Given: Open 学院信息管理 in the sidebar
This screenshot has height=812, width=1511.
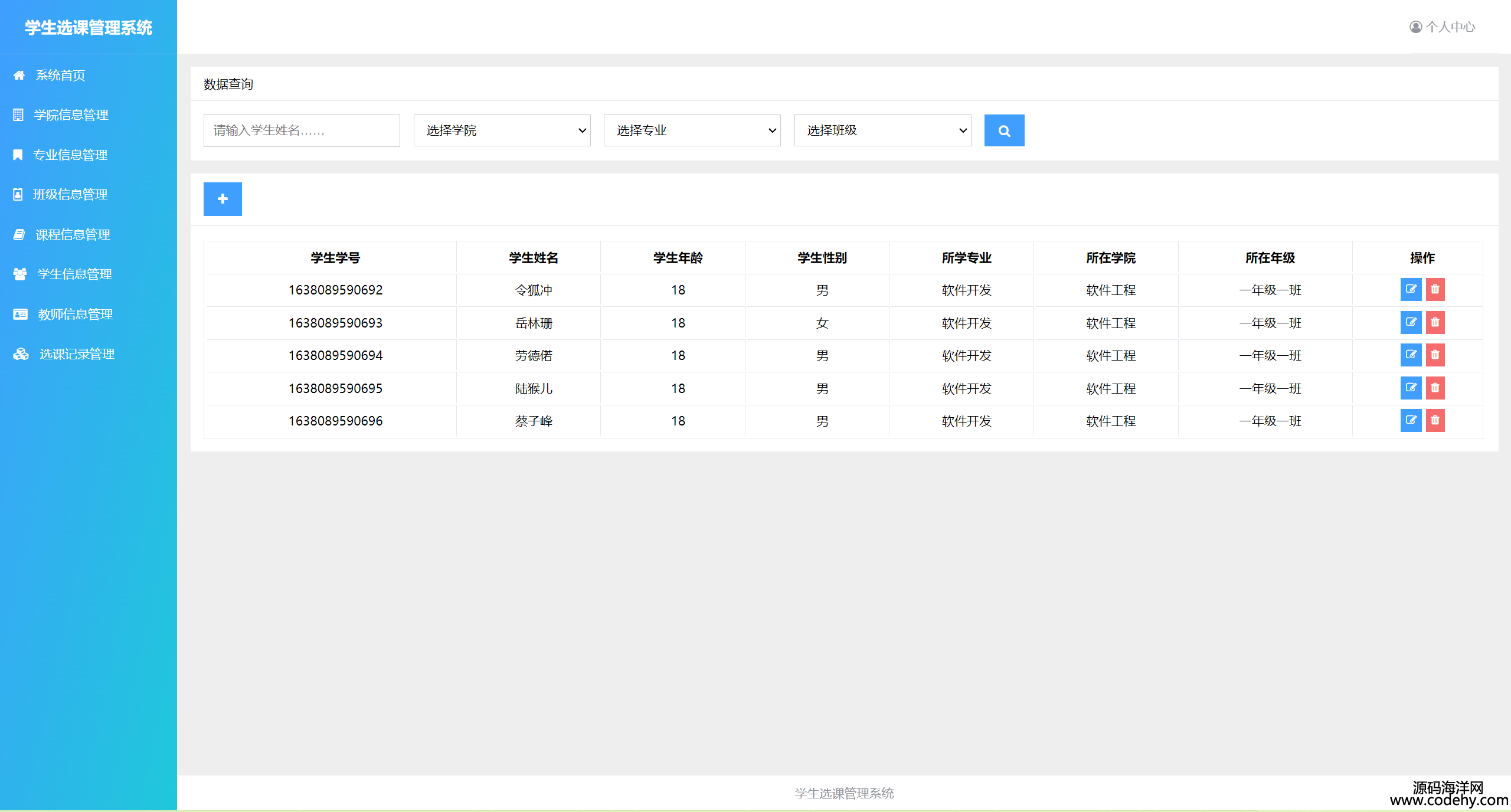Looking at the screenshot, I should [x=71, y=115].
